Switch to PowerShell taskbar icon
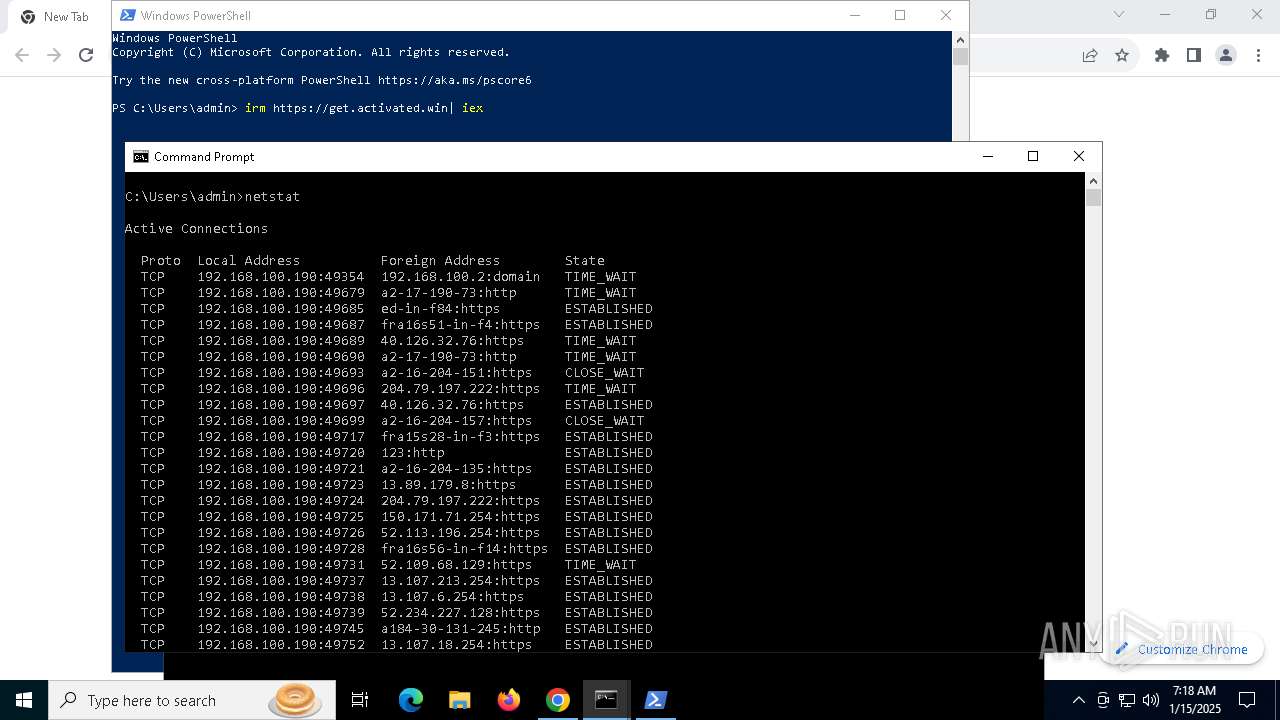 [656, 700]
